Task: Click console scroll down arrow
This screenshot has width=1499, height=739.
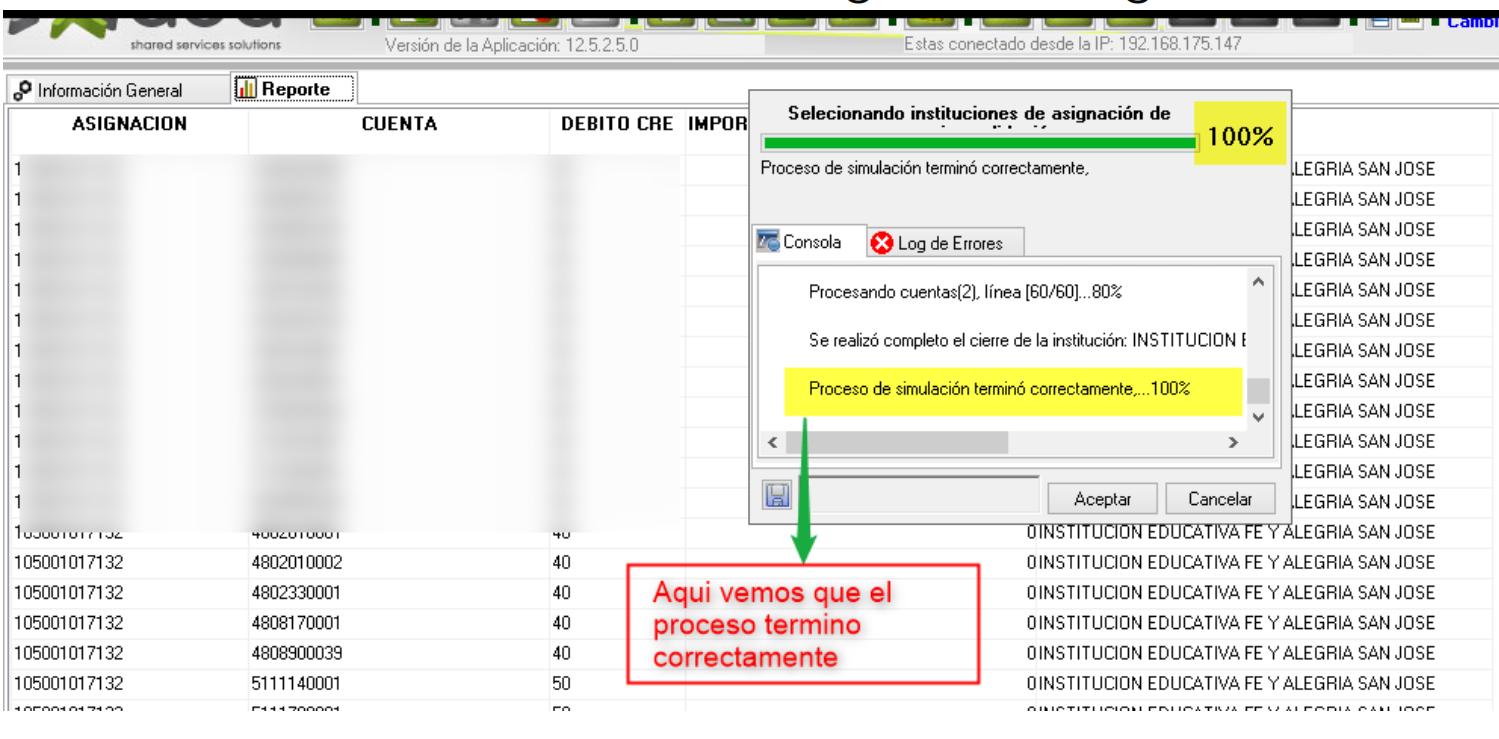Action: click(x=1258, y=416)
